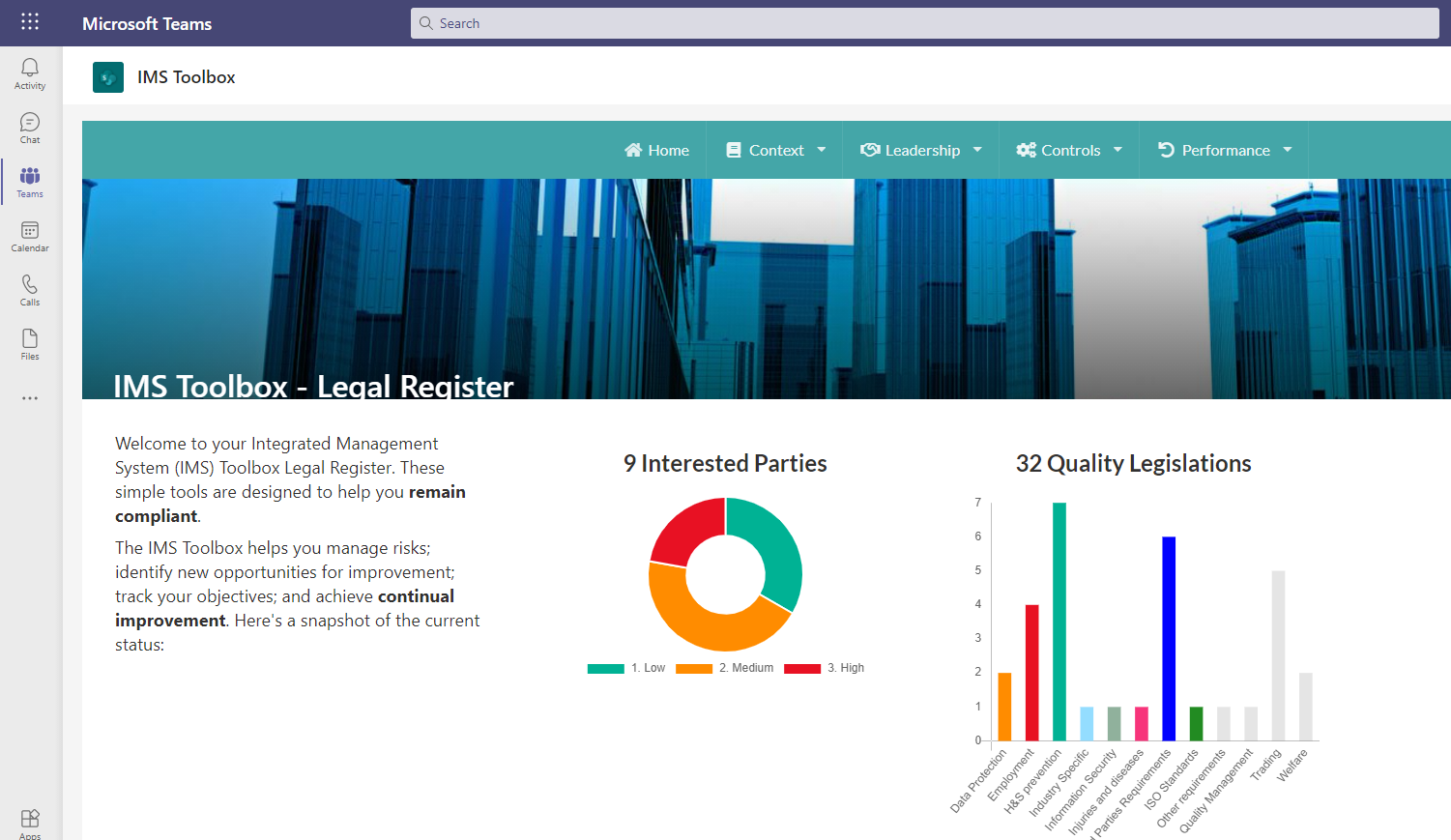Open the Performance menu label
Viewport: 1451px width, 840px height.
[1226, 150]
